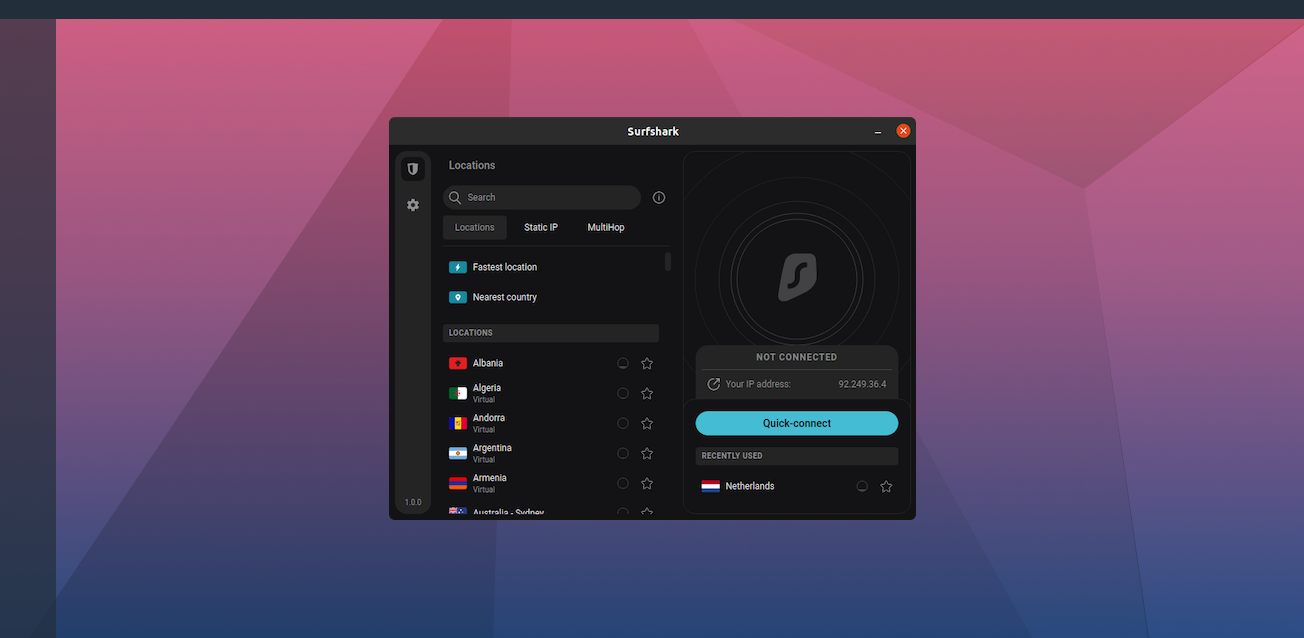Favorite Albania with its star
The image size is (1304, 638).
647,364
